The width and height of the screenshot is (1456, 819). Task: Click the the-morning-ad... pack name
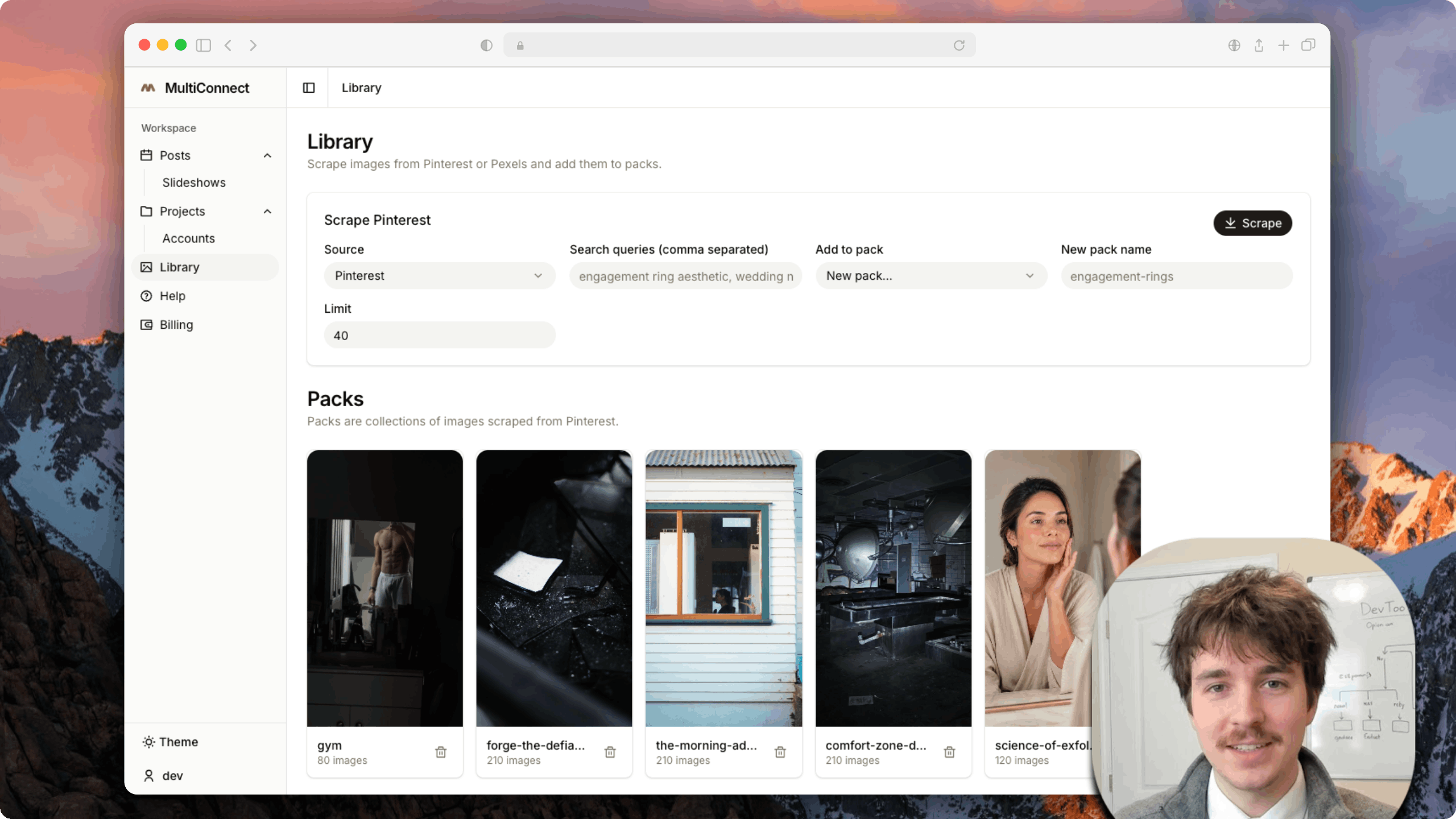(x=706, y=745)
